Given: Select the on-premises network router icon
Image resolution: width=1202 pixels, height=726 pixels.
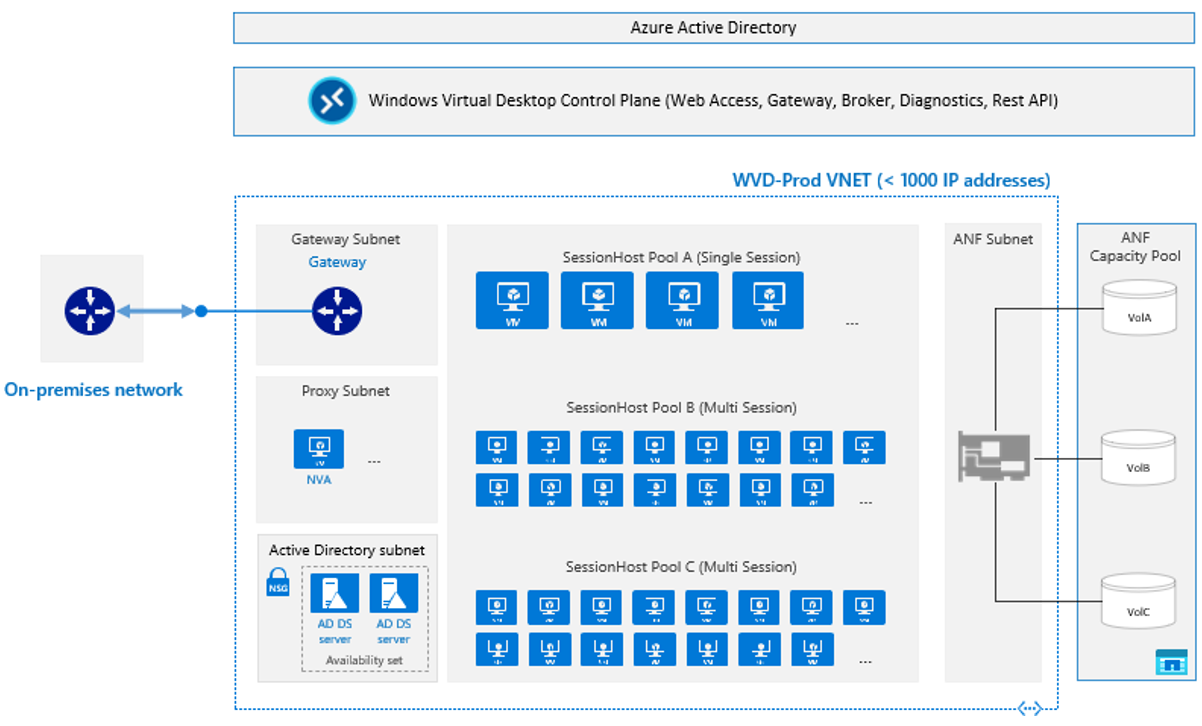Looking at the screenshot, I should click(x=90, y=311).
